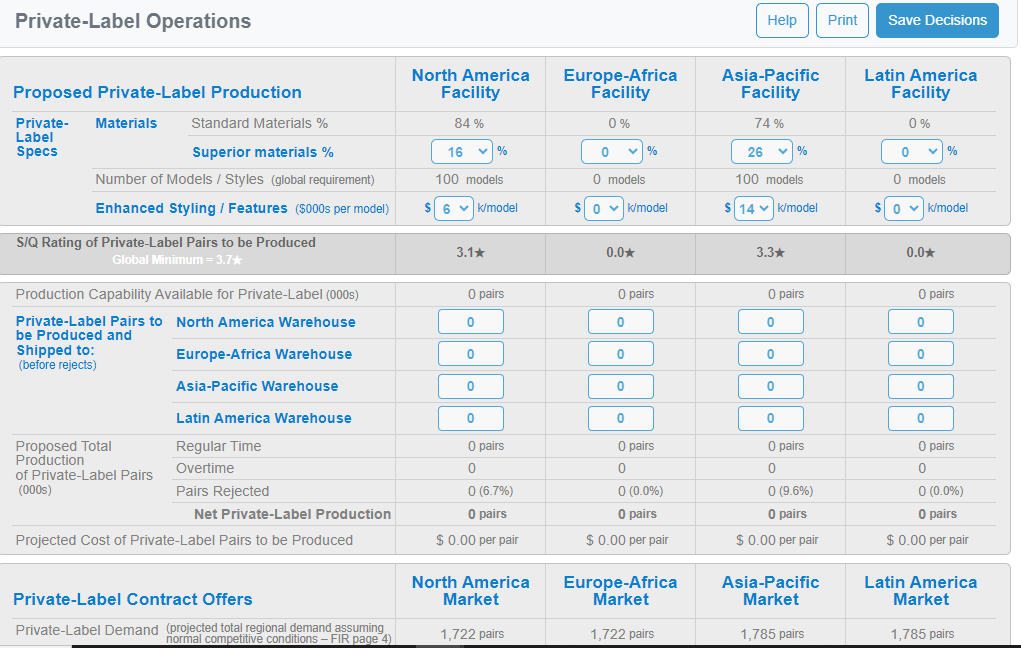
Task: Open the Superior materials dropdown for North America Facility
Action: click(x=461, y=151)
